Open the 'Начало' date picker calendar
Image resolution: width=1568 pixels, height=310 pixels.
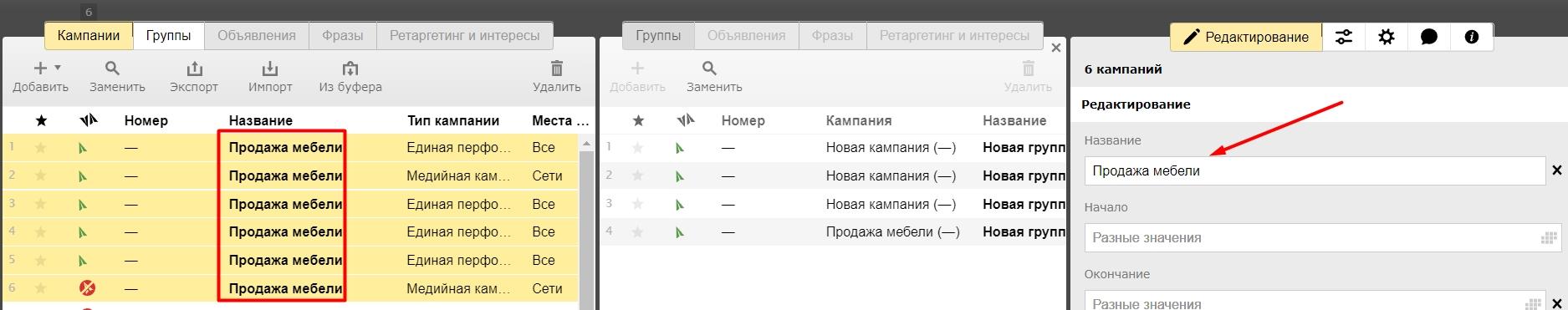click(x=1548, y=238)
